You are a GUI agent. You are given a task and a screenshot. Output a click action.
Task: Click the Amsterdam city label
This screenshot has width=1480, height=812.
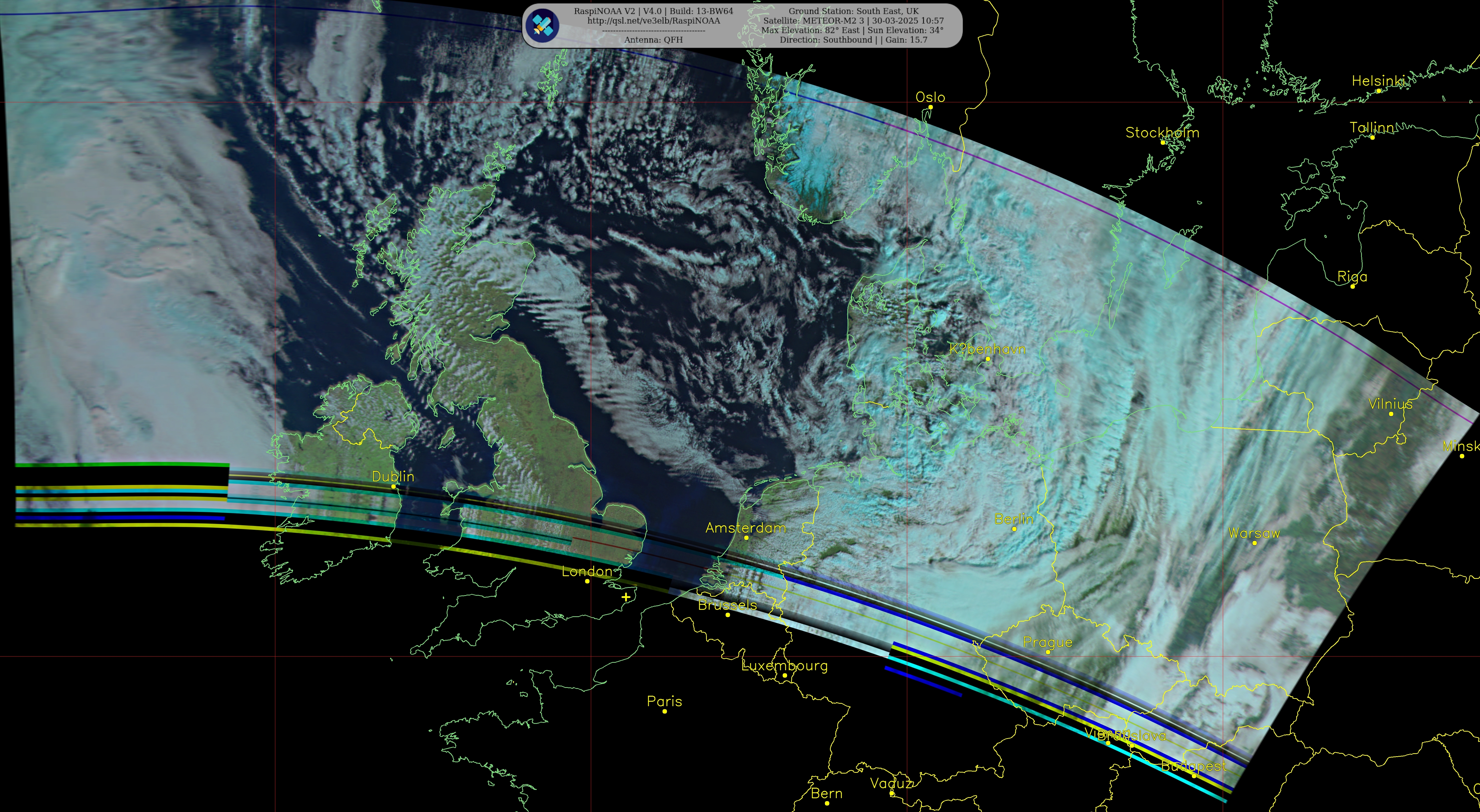click(746, 528)
